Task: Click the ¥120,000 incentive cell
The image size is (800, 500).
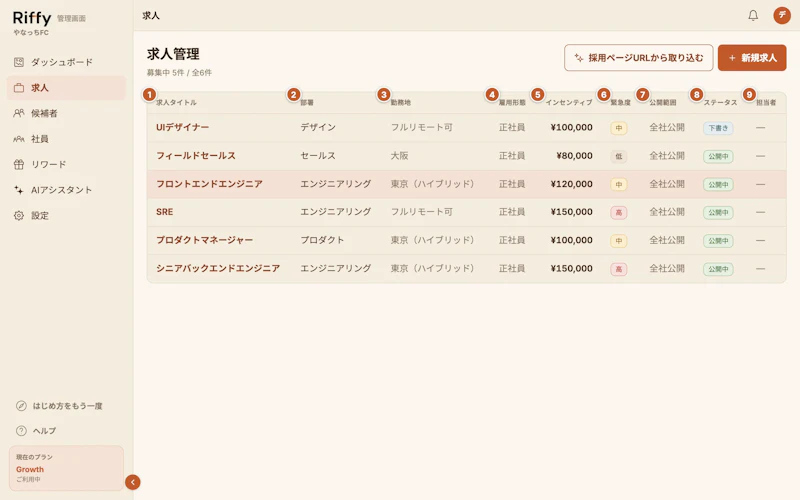Action: 571,184
